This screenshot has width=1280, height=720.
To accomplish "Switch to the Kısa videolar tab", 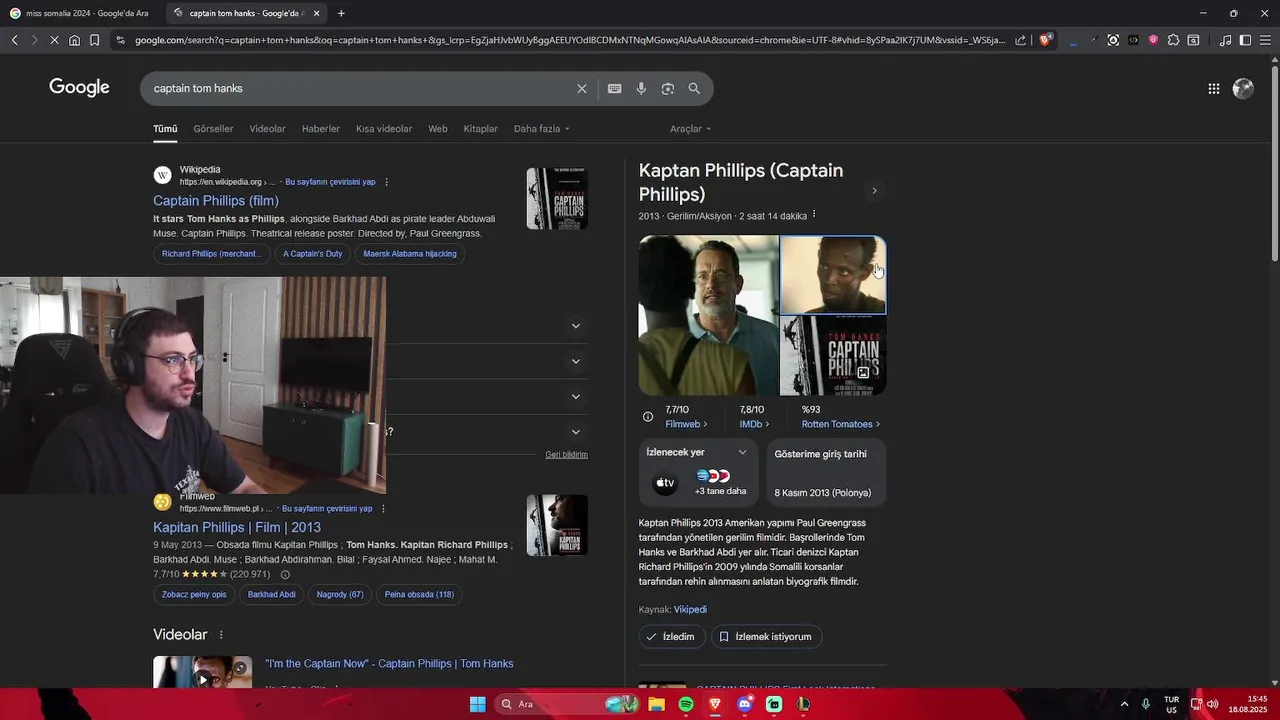I will (x=384, y=129).
